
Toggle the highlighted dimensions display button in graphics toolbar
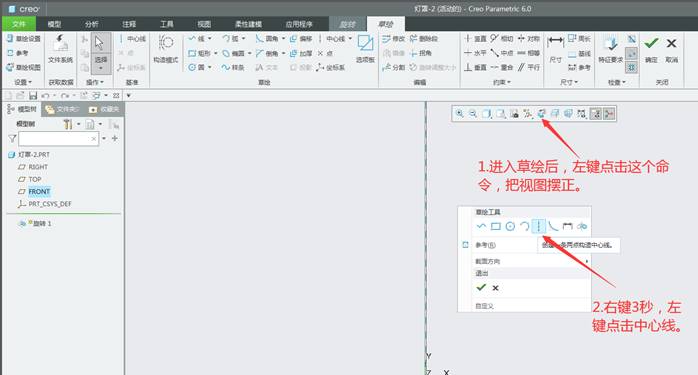tap(596, 114)
